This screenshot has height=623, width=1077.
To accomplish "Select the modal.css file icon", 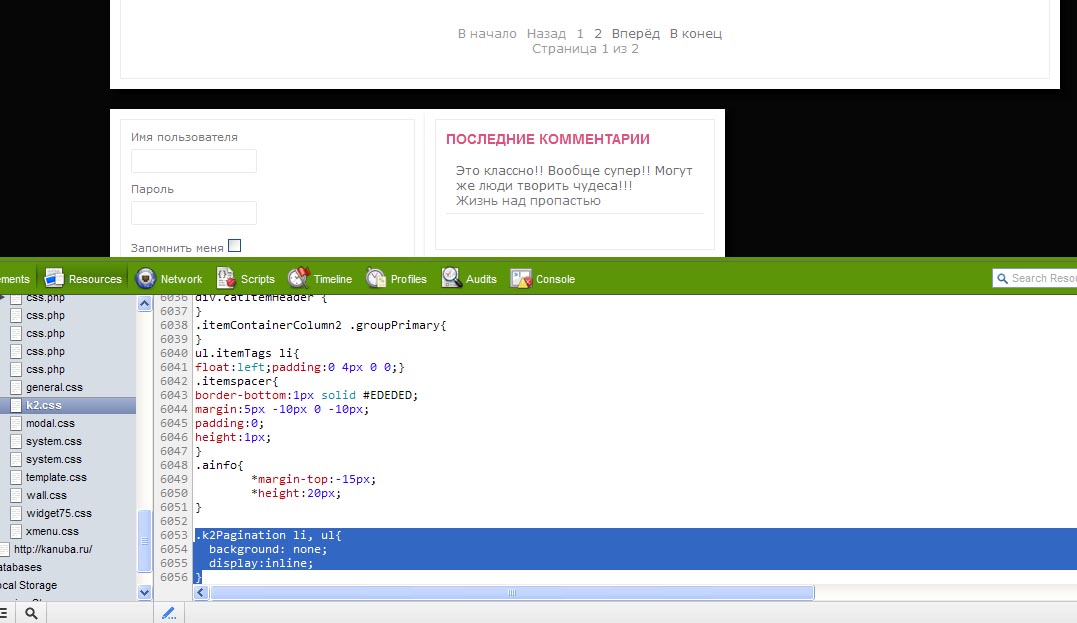I will click(16, 423).
